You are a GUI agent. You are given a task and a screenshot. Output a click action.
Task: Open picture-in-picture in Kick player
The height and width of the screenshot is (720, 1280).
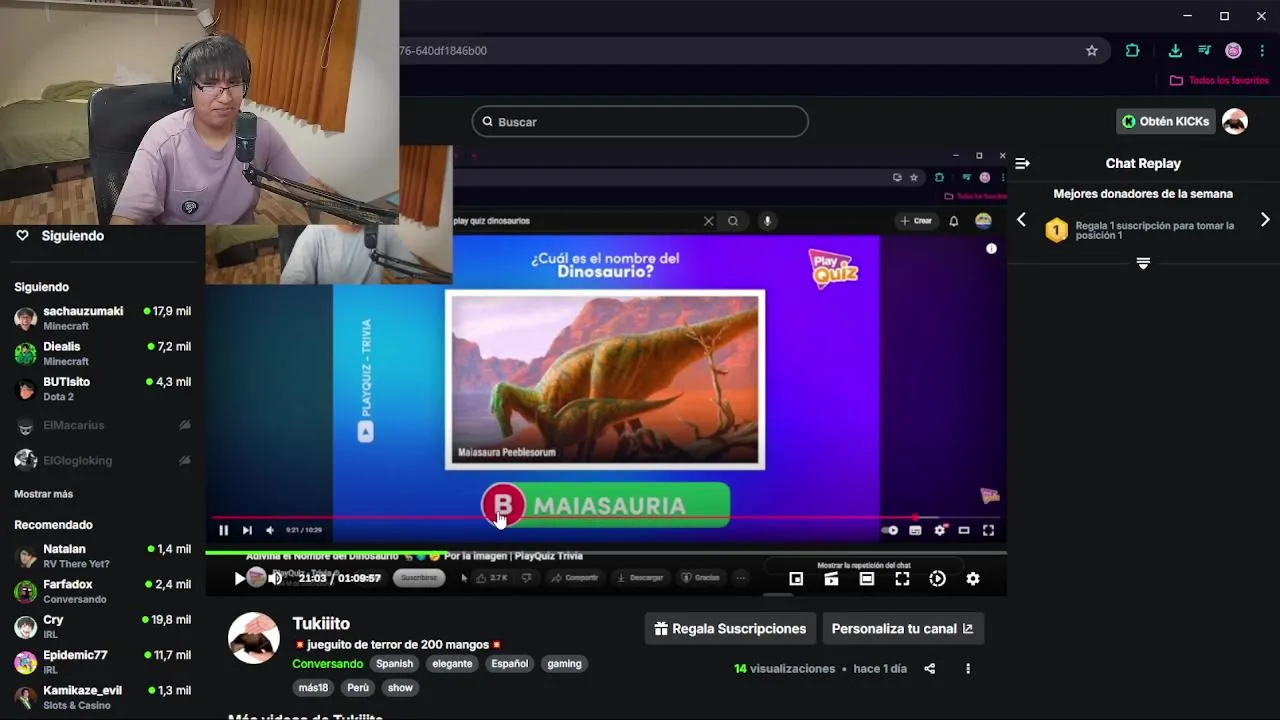click(796, 578)
